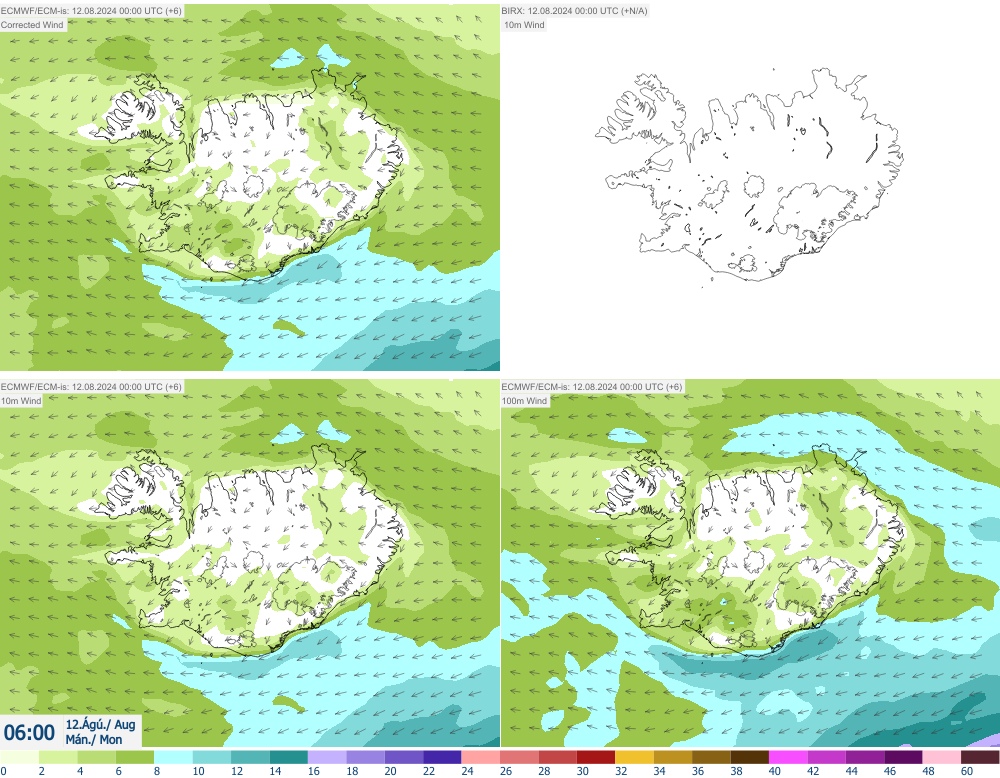Pick the light pink 48–60 legend swatch
The height and width of the screenshot is (778, 1000).
[942, 757]
